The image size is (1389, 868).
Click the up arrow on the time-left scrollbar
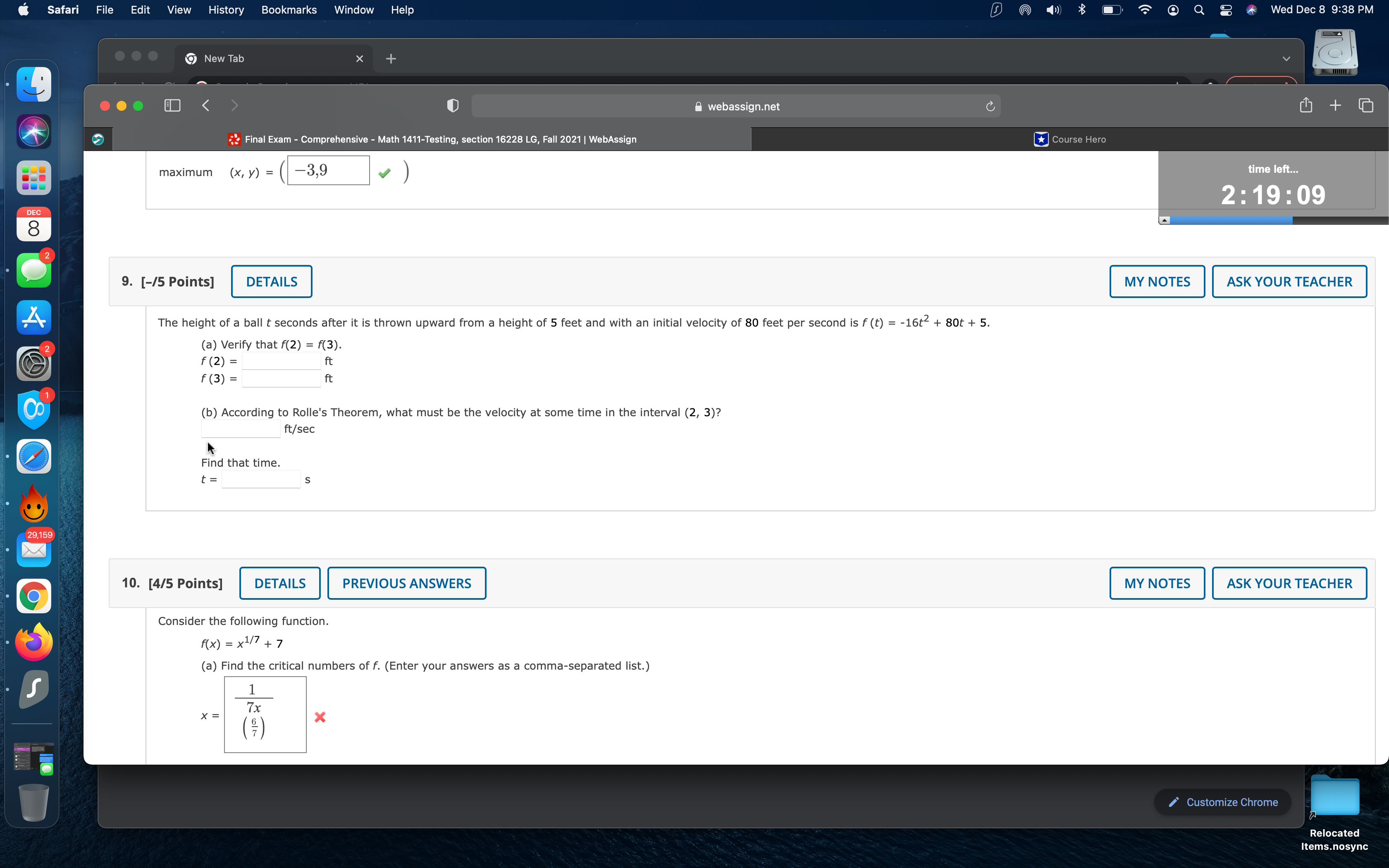tap(1164, 219)
